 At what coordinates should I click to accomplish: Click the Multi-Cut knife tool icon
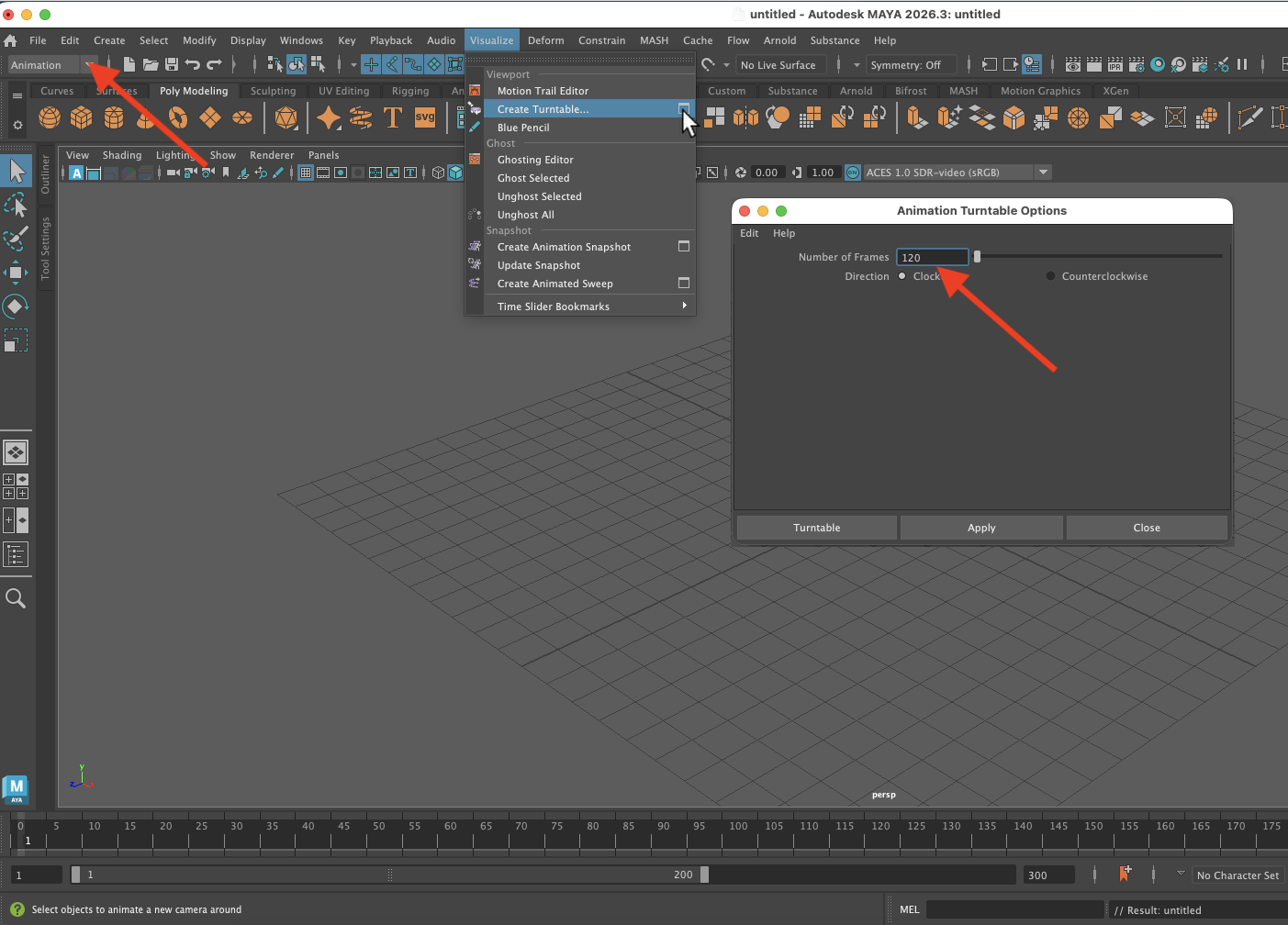[x=1250, y=117]
